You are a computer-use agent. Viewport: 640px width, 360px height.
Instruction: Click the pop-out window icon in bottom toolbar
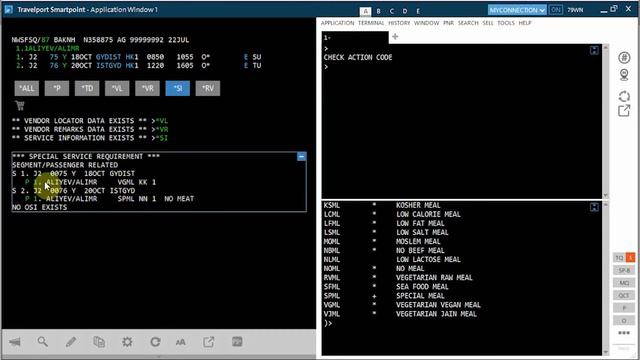209,342
